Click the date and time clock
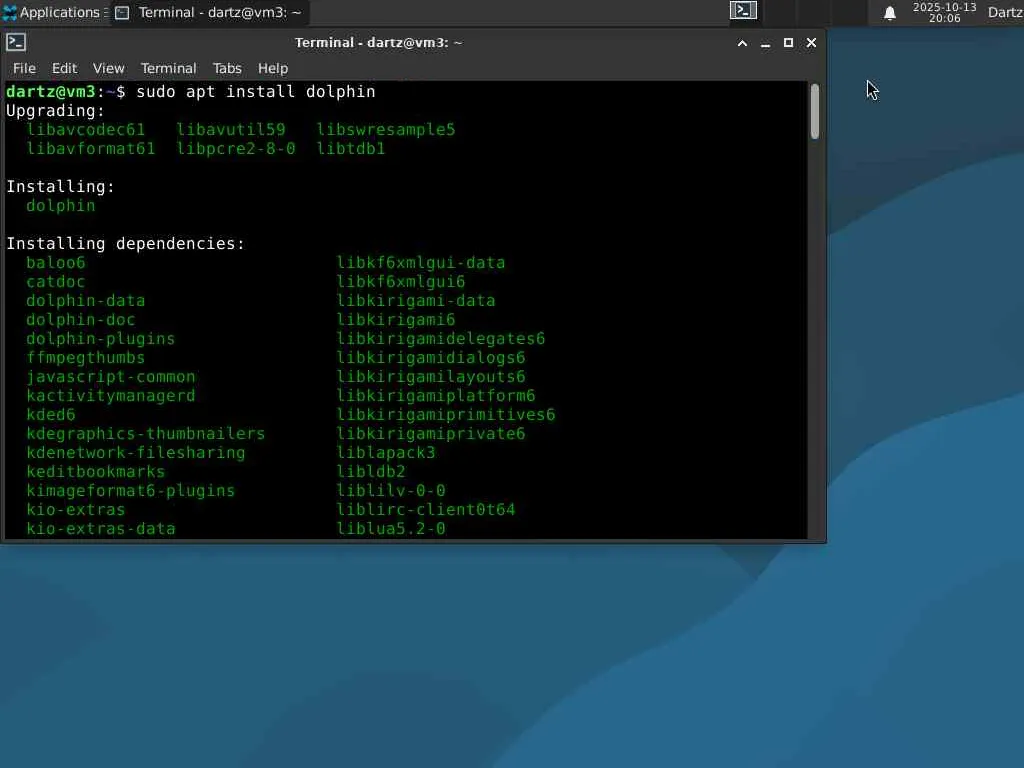The image size is (1024, 768). pos(944,12)
